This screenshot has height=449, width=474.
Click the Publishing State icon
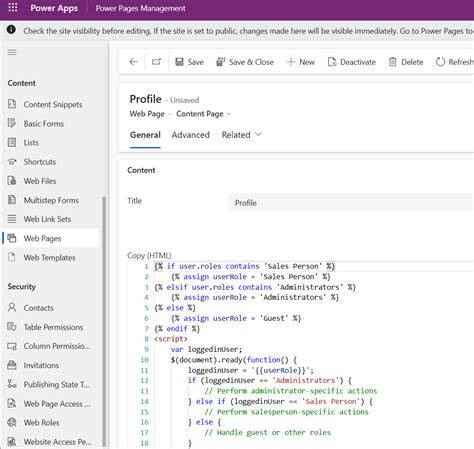(x=12, y=384)
